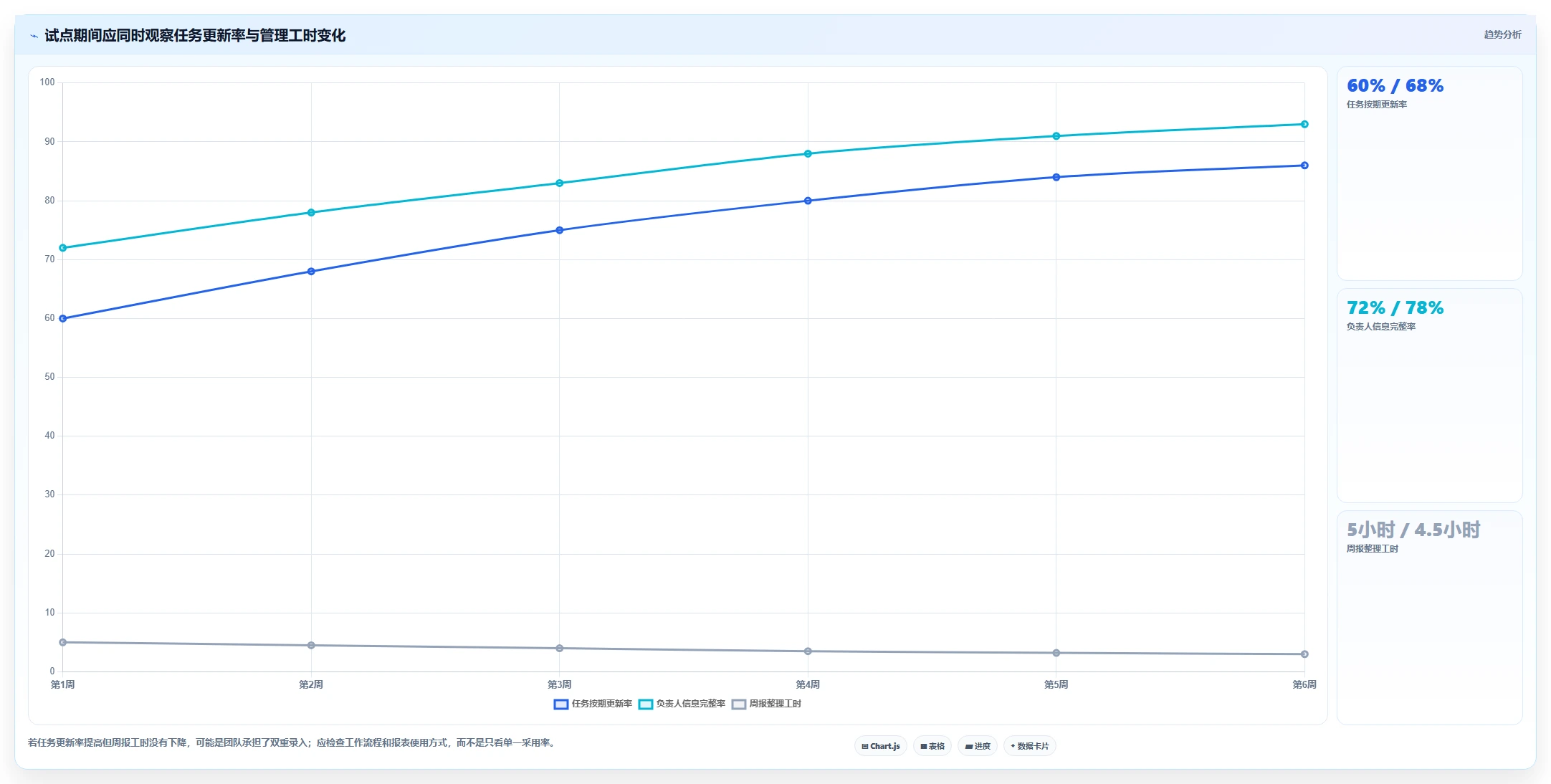Click the 72% / 78% value card

click(x=1429, y=396)
